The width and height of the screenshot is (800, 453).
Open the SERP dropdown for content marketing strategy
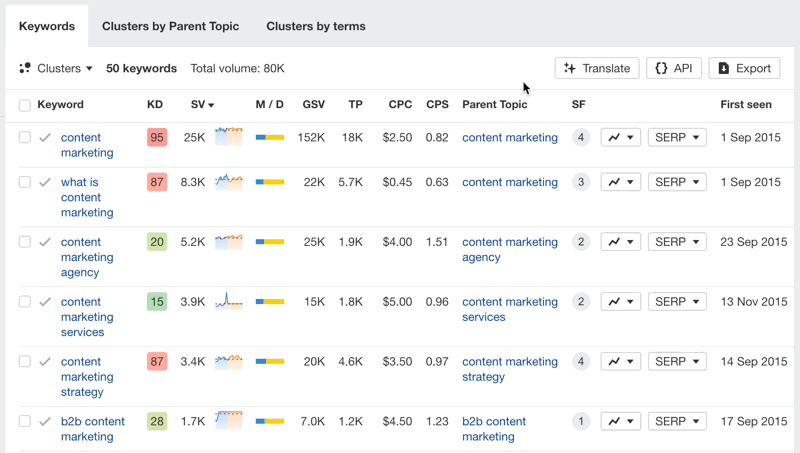click(677, 362)
